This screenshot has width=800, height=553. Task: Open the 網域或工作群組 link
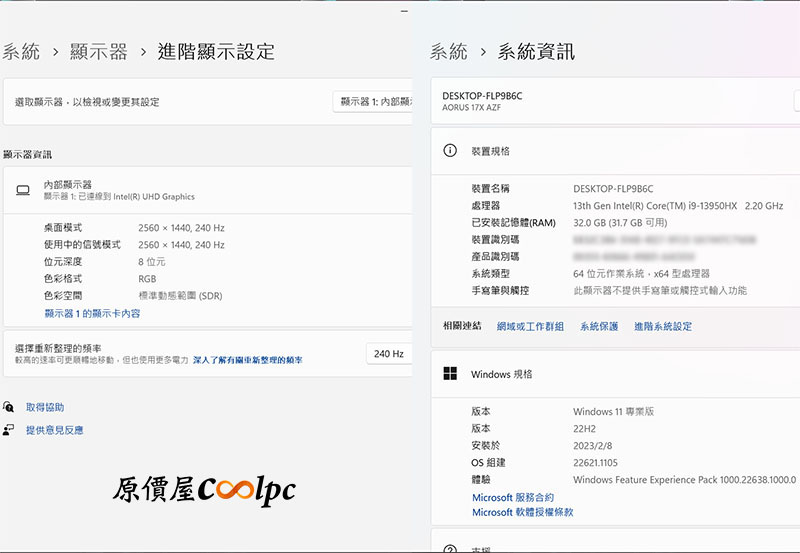click(x=530, y=326)
